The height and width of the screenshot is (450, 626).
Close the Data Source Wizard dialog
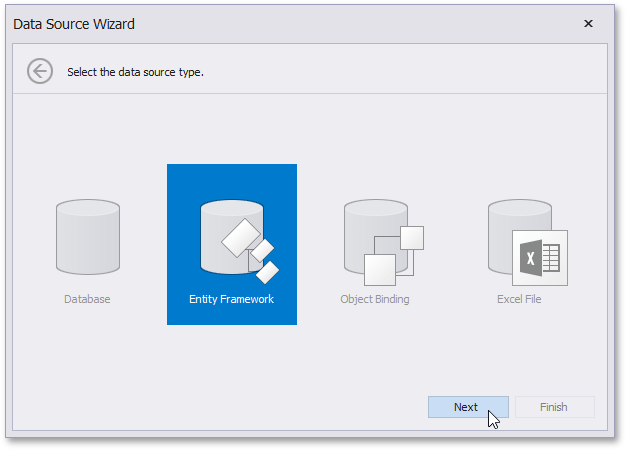(x=588, y=23)
